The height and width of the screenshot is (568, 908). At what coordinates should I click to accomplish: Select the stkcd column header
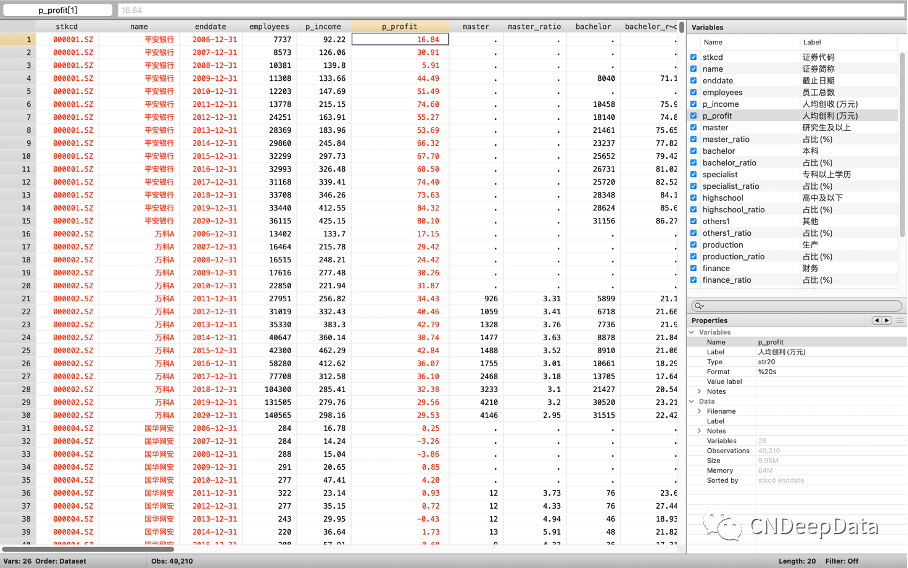pos(67,27)
